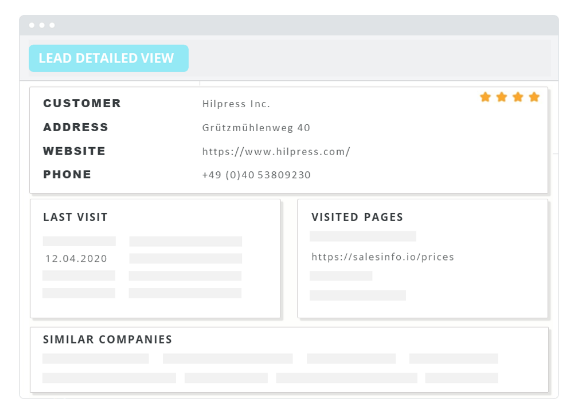Open the Lead Detailed View tab
Viewport: 568px width, 404px height.
pyautogui.click(x=109, y=58)
